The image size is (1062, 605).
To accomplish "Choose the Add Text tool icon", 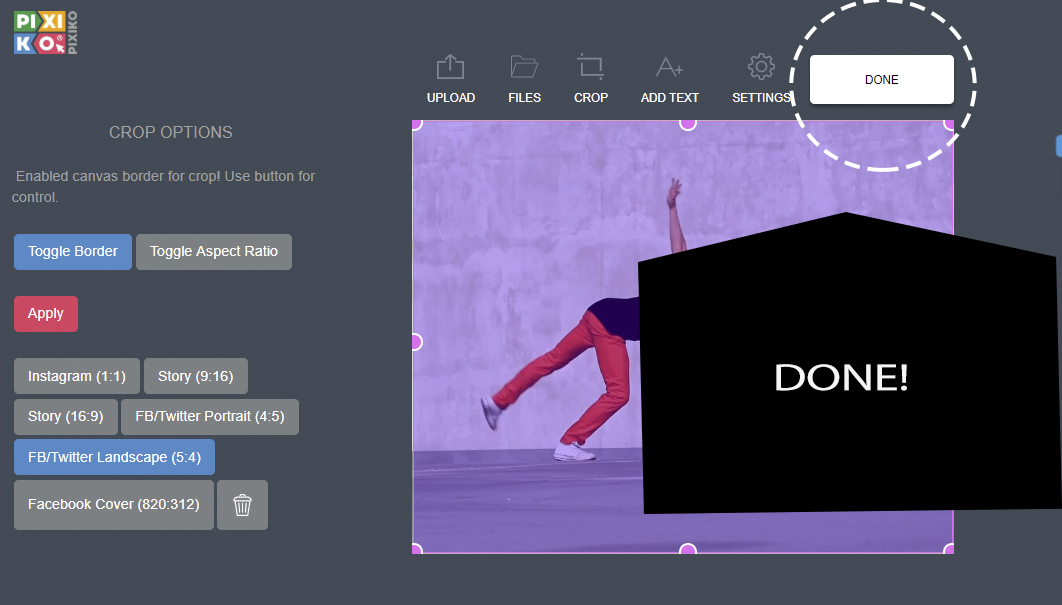I will coord(669,67).
